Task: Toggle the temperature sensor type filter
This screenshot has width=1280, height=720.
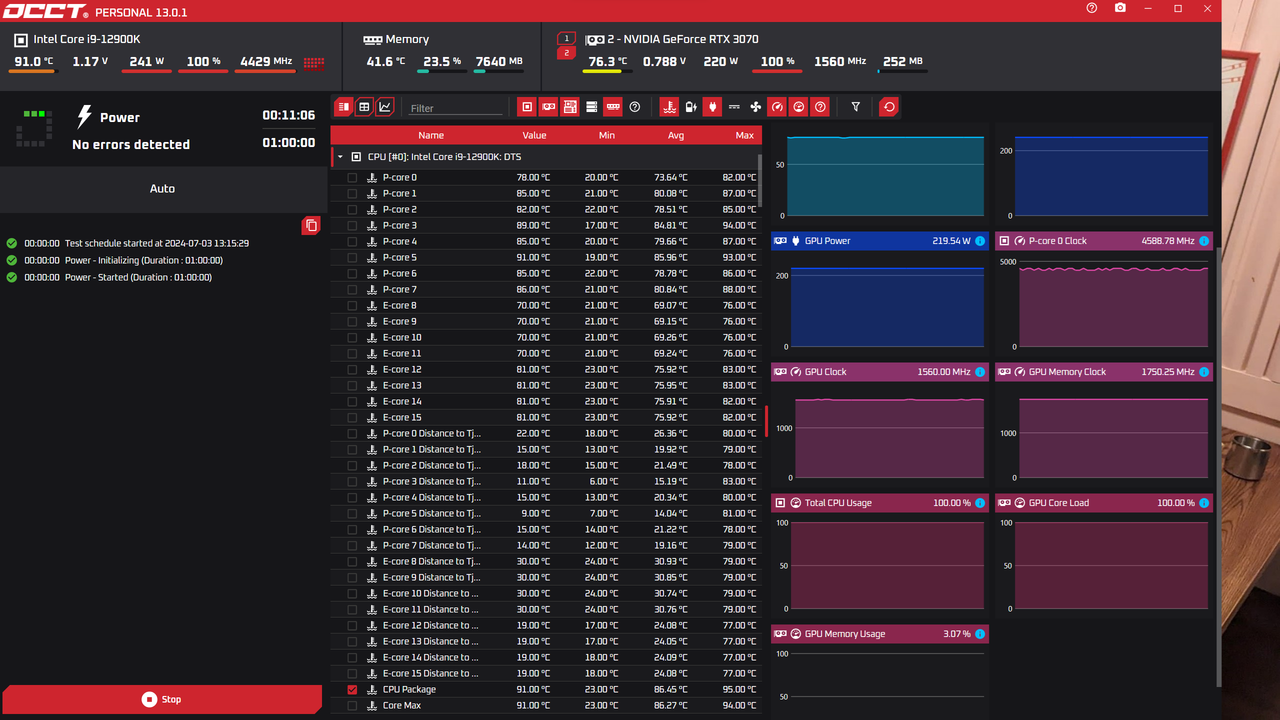Action: tap(670, 107)
